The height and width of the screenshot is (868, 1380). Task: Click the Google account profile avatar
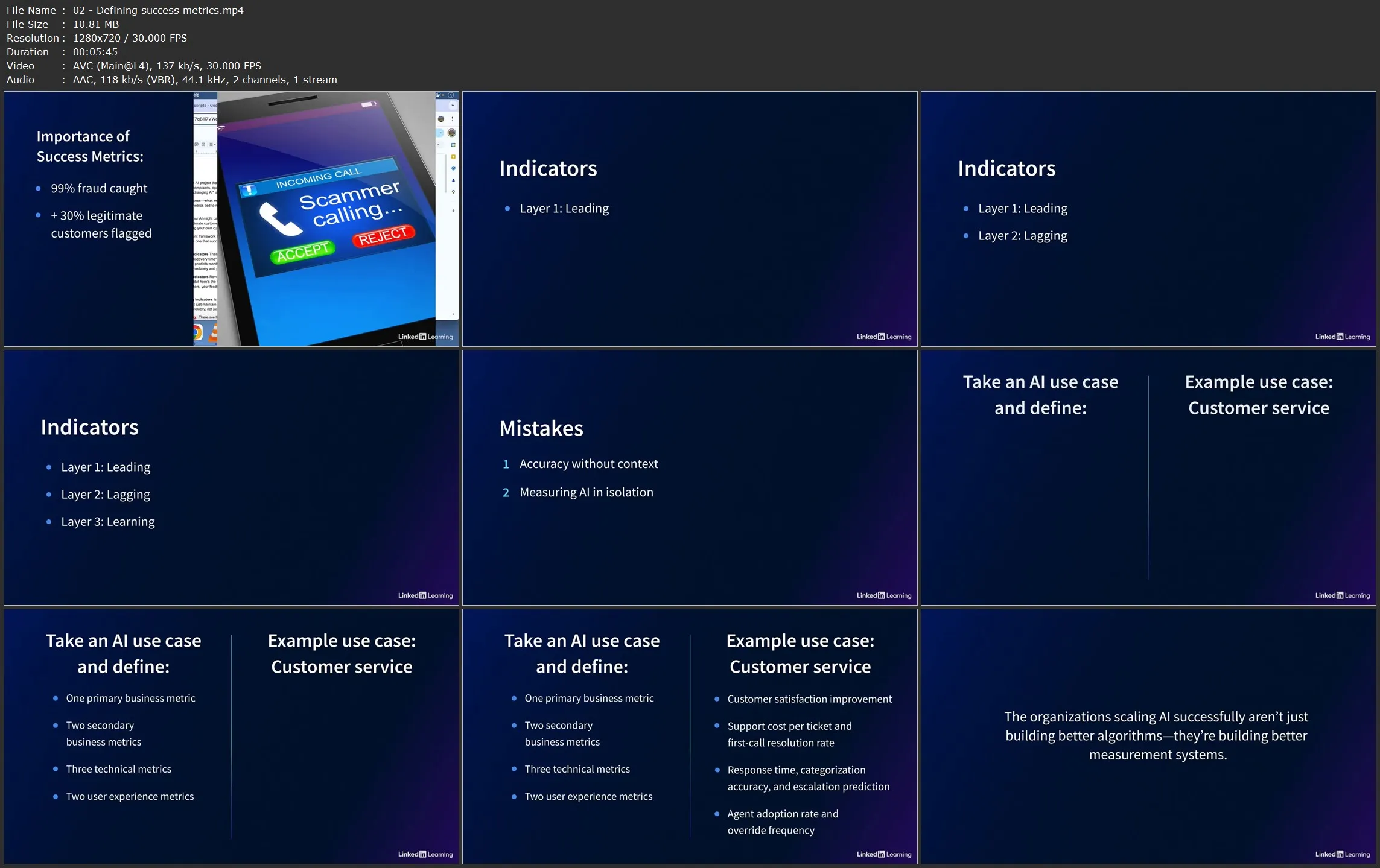point(452,133)
